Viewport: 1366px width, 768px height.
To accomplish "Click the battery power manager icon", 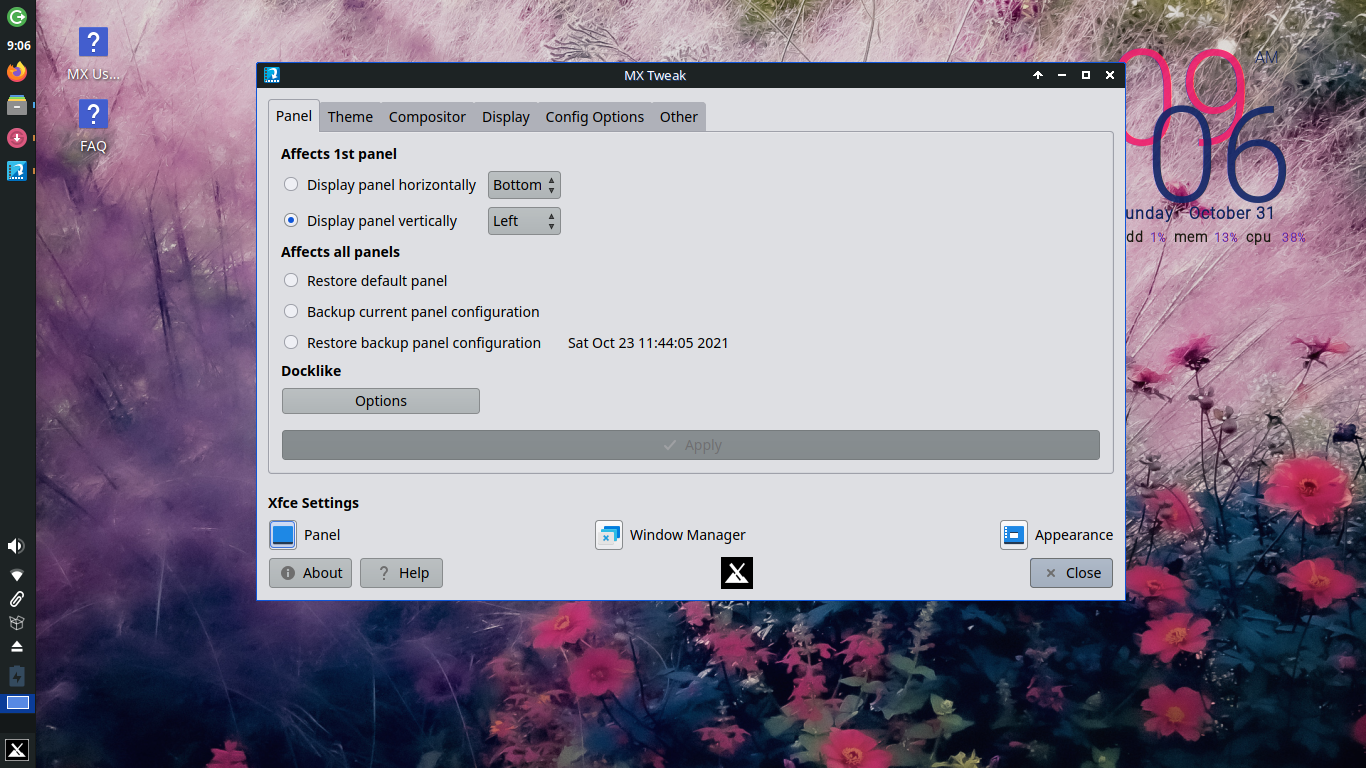I will pos(16,677).
